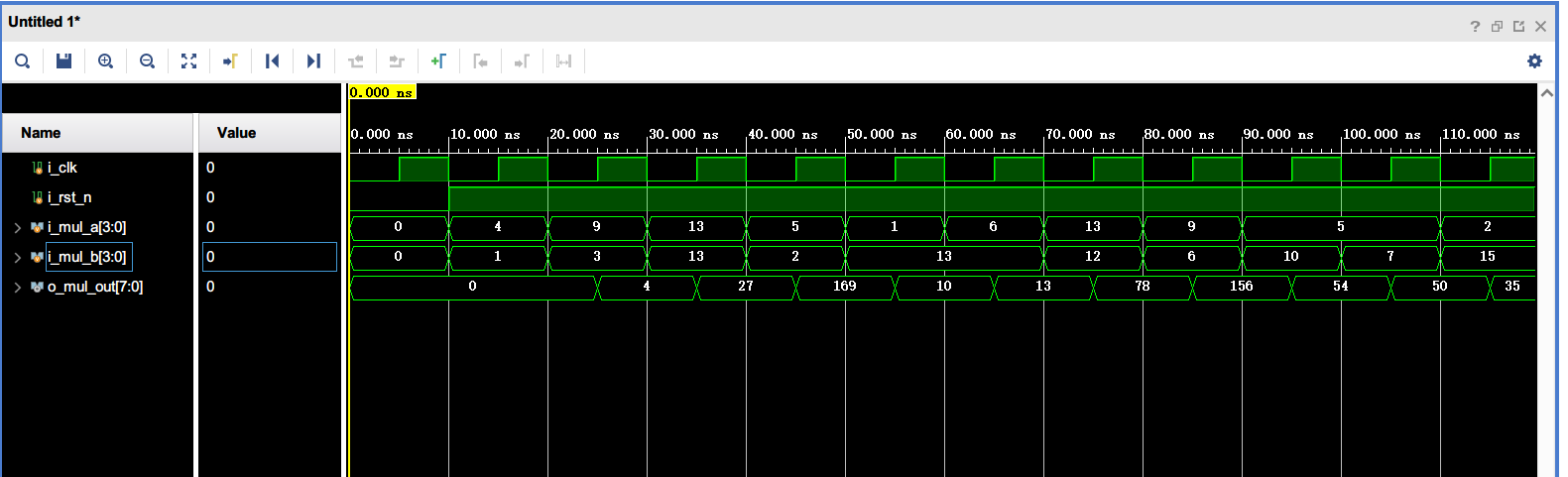1568x477 pixels.
Task: Add a new marker
Action: (438, 61)
